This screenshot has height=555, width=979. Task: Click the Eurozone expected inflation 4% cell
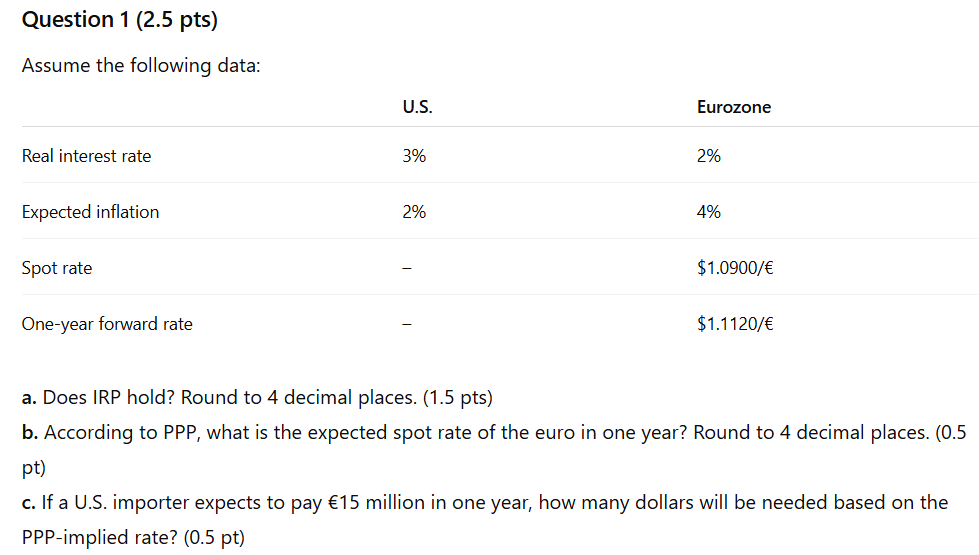(x=709, y=212)
